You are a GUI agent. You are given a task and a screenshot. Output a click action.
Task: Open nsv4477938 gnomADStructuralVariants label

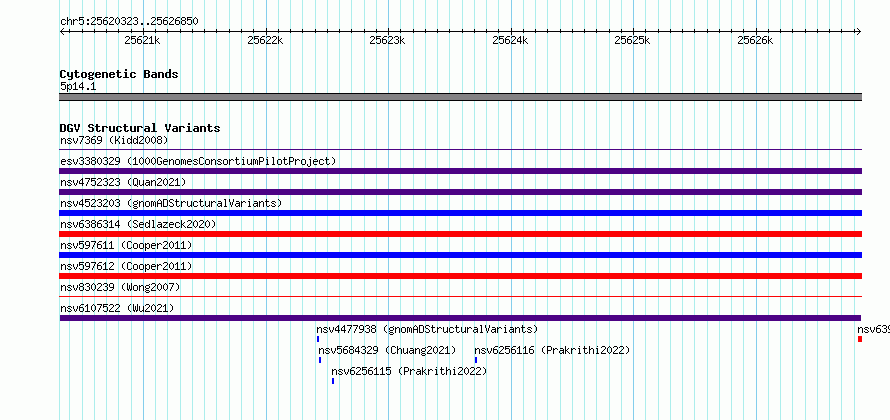[x=427, y=329]
